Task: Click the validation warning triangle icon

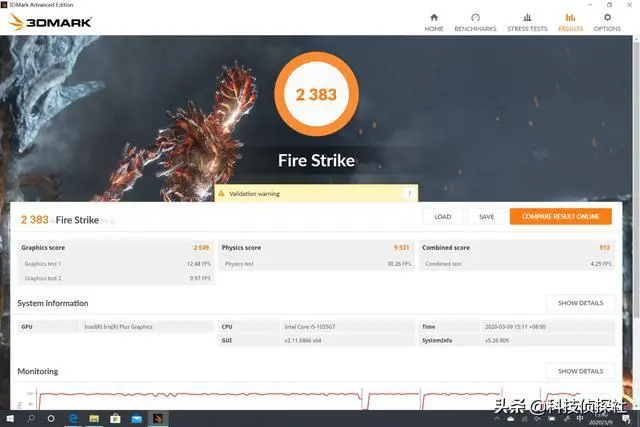Action: coord(222,193)
